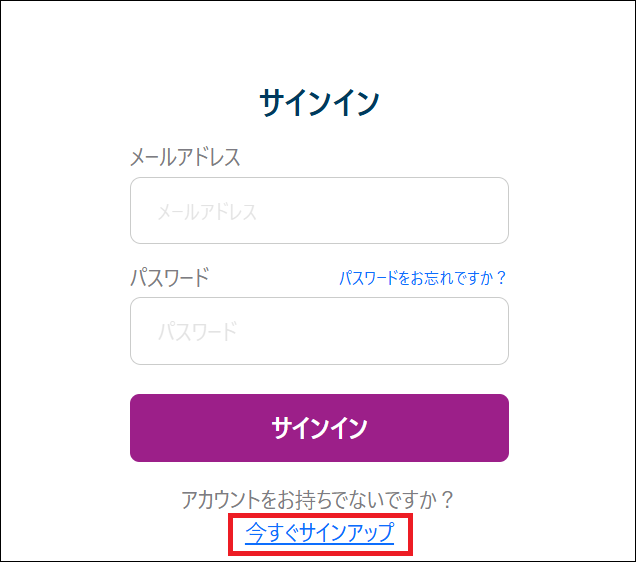Open the パスワードをお忘れですか？ link

point(423,278)
